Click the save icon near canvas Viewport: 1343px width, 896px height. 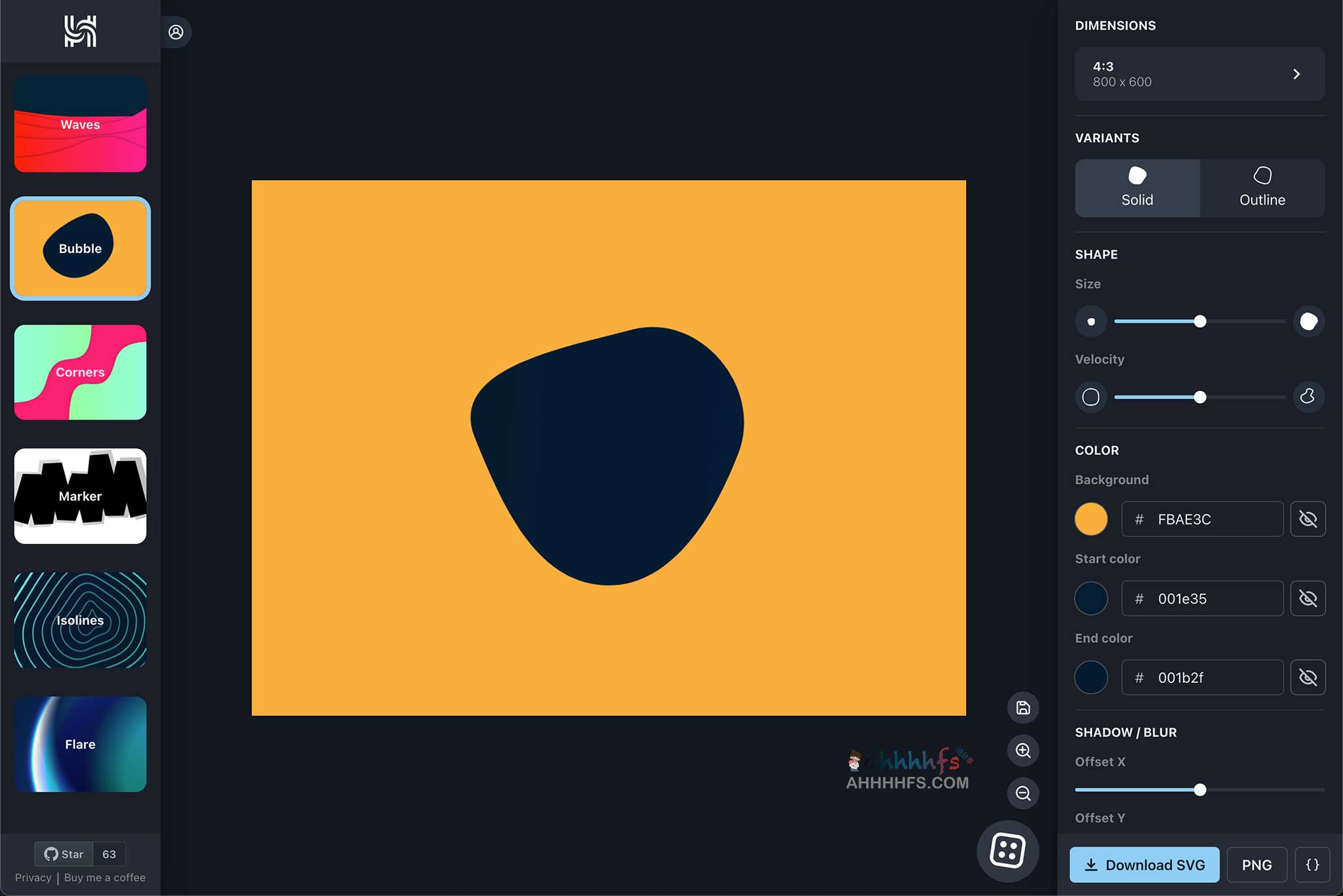1023,708
